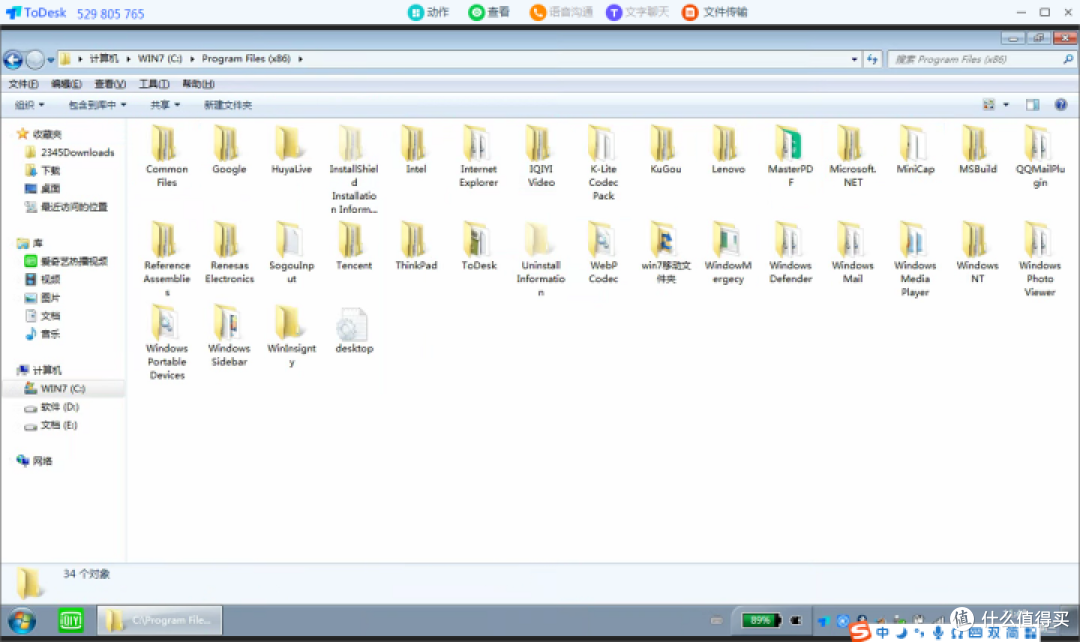Launch iQIYI from the taskbar

point(70,621)
